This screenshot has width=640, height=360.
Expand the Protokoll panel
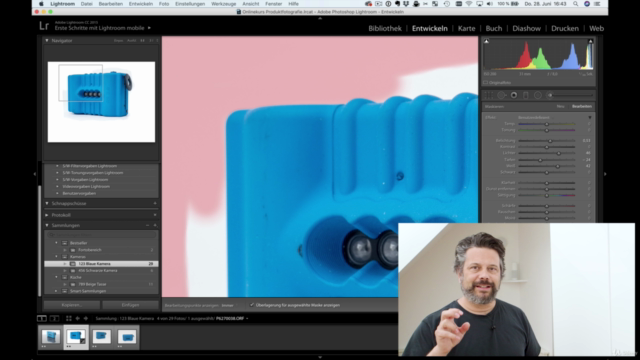coord(47,215)
